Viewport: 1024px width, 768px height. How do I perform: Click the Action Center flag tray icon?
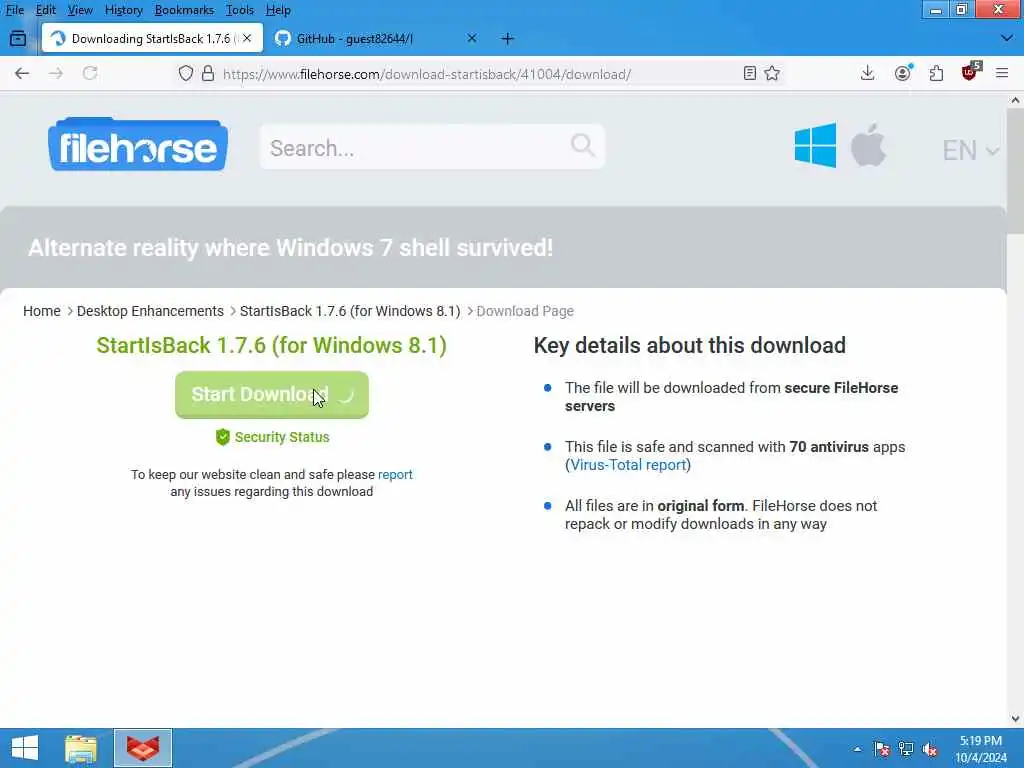[882, 749]
